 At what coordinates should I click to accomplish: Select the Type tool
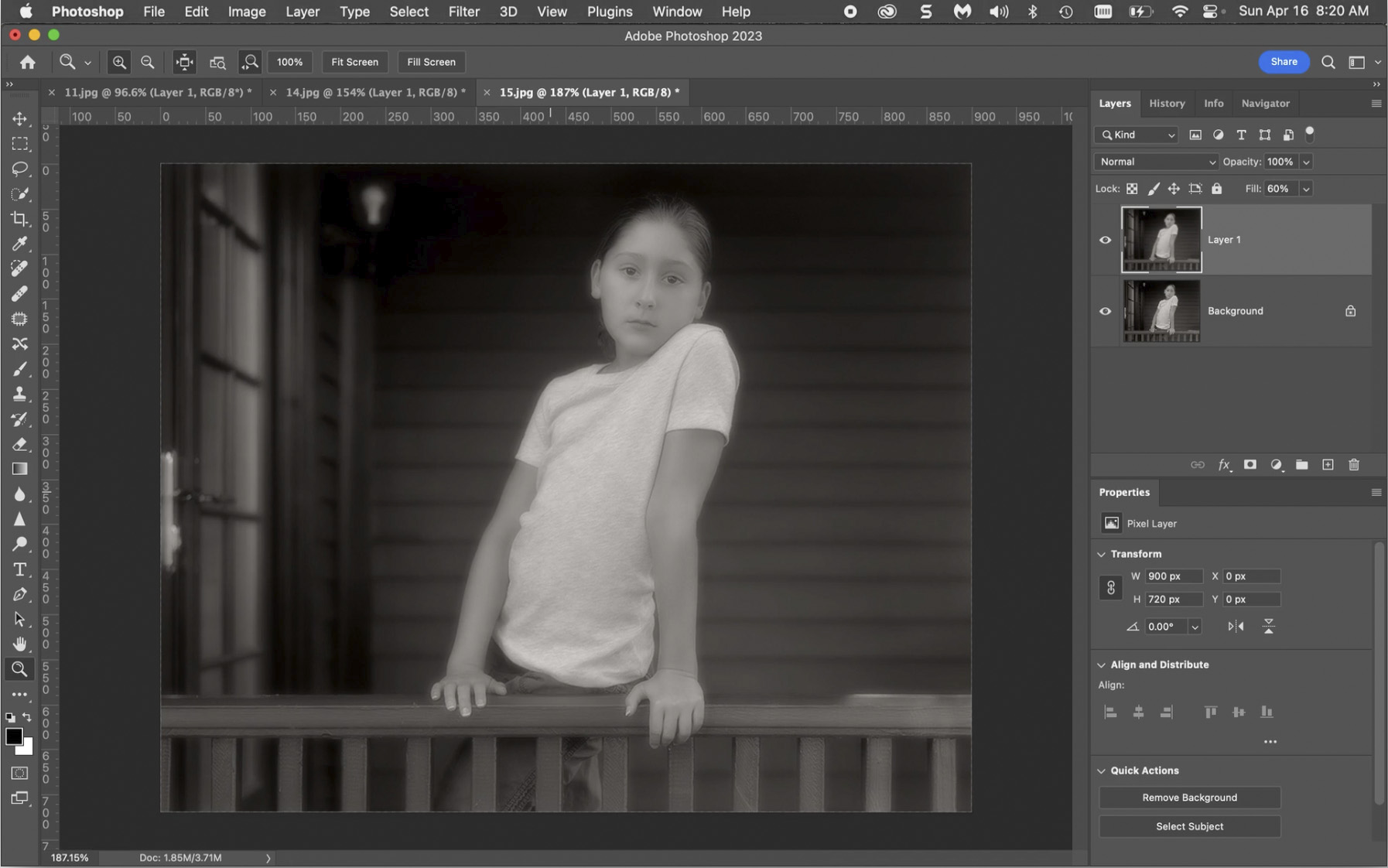click(x=20, y=569)
